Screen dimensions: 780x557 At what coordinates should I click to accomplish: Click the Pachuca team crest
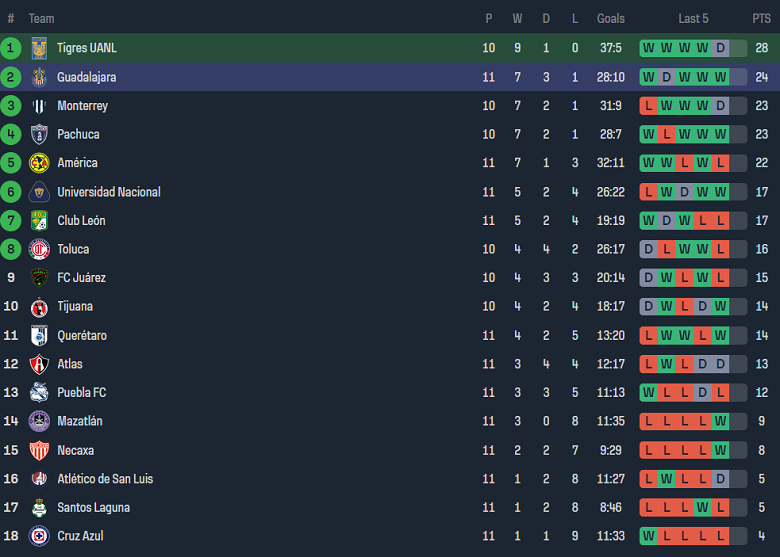[39, 134]
